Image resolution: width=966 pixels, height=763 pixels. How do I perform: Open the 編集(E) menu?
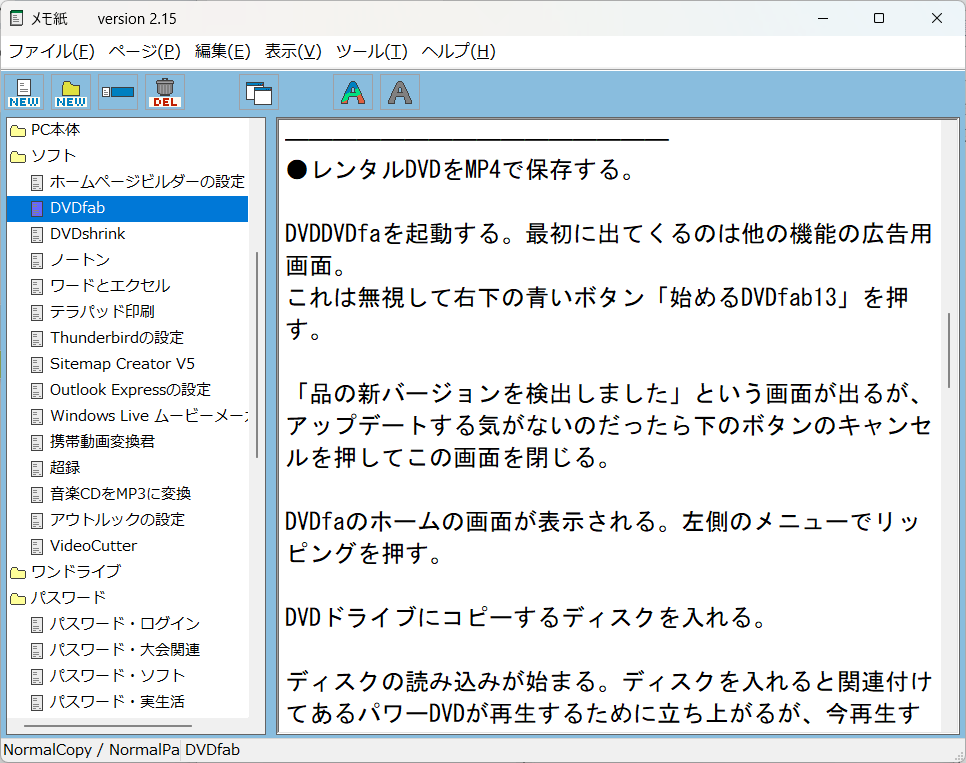tap(223, 51)
